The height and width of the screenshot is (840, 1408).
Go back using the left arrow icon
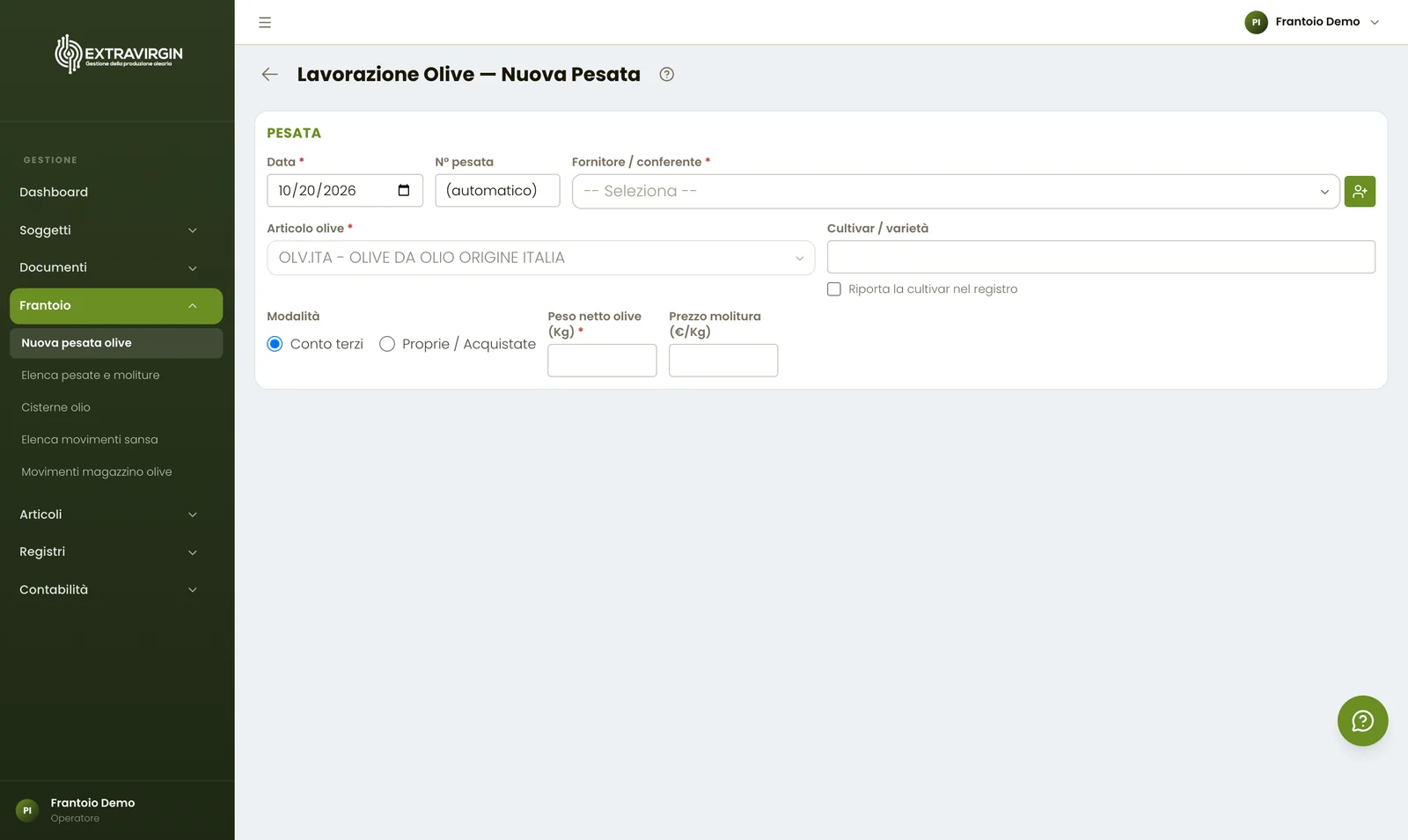(x=270, y=75)
